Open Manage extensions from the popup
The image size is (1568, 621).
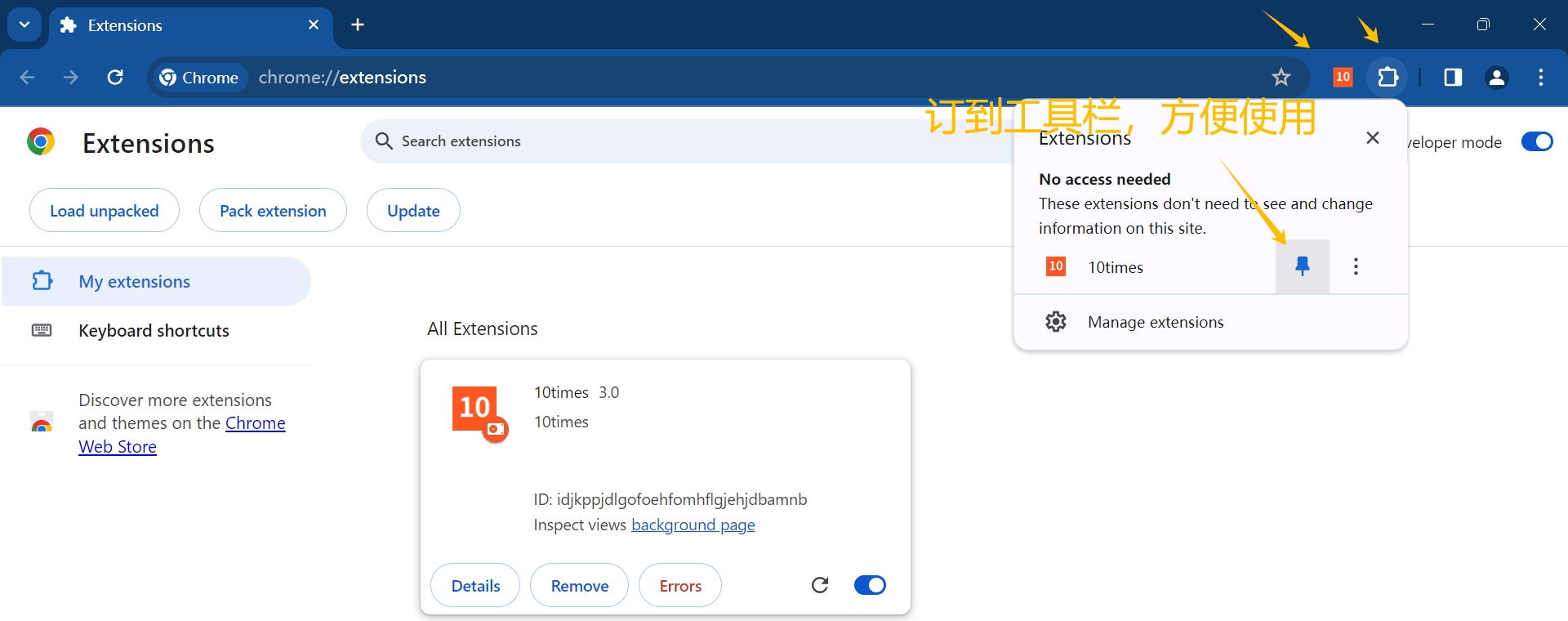click(x=1210, y=322)
